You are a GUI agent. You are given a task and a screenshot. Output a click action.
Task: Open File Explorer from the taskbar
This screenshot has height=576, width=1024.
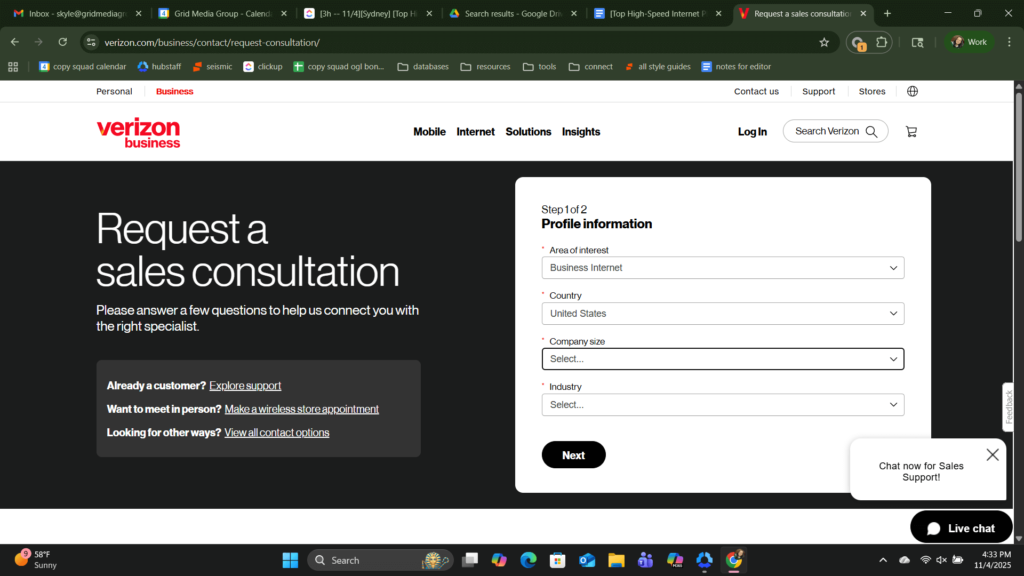coord(616,560)
